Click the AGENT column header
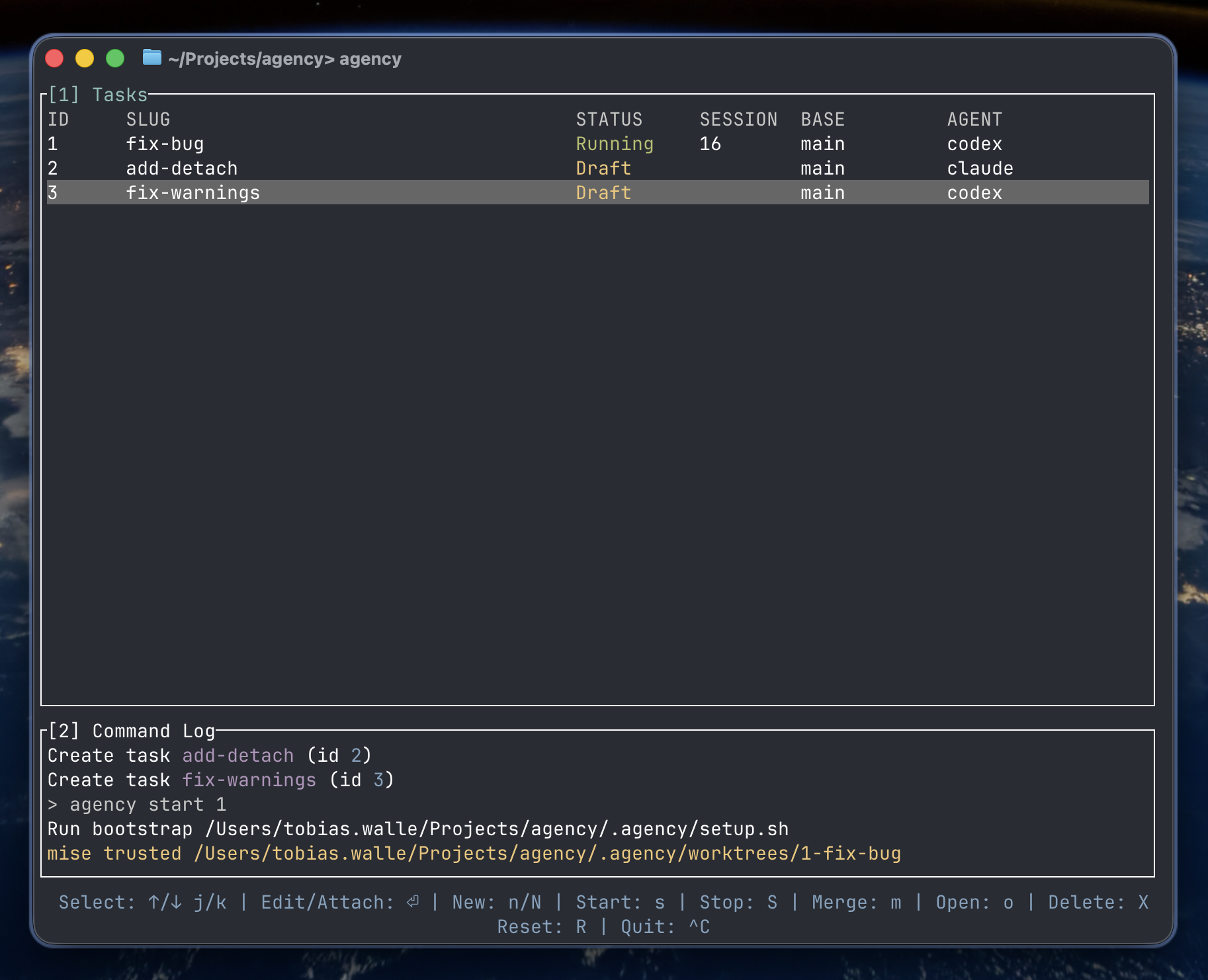Viewport: 1208px width, 980px height. (974, 120)
